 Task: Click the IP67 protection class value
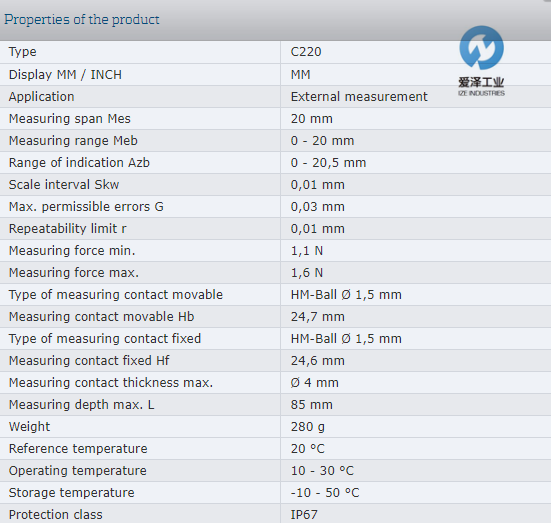pos(304,515)
